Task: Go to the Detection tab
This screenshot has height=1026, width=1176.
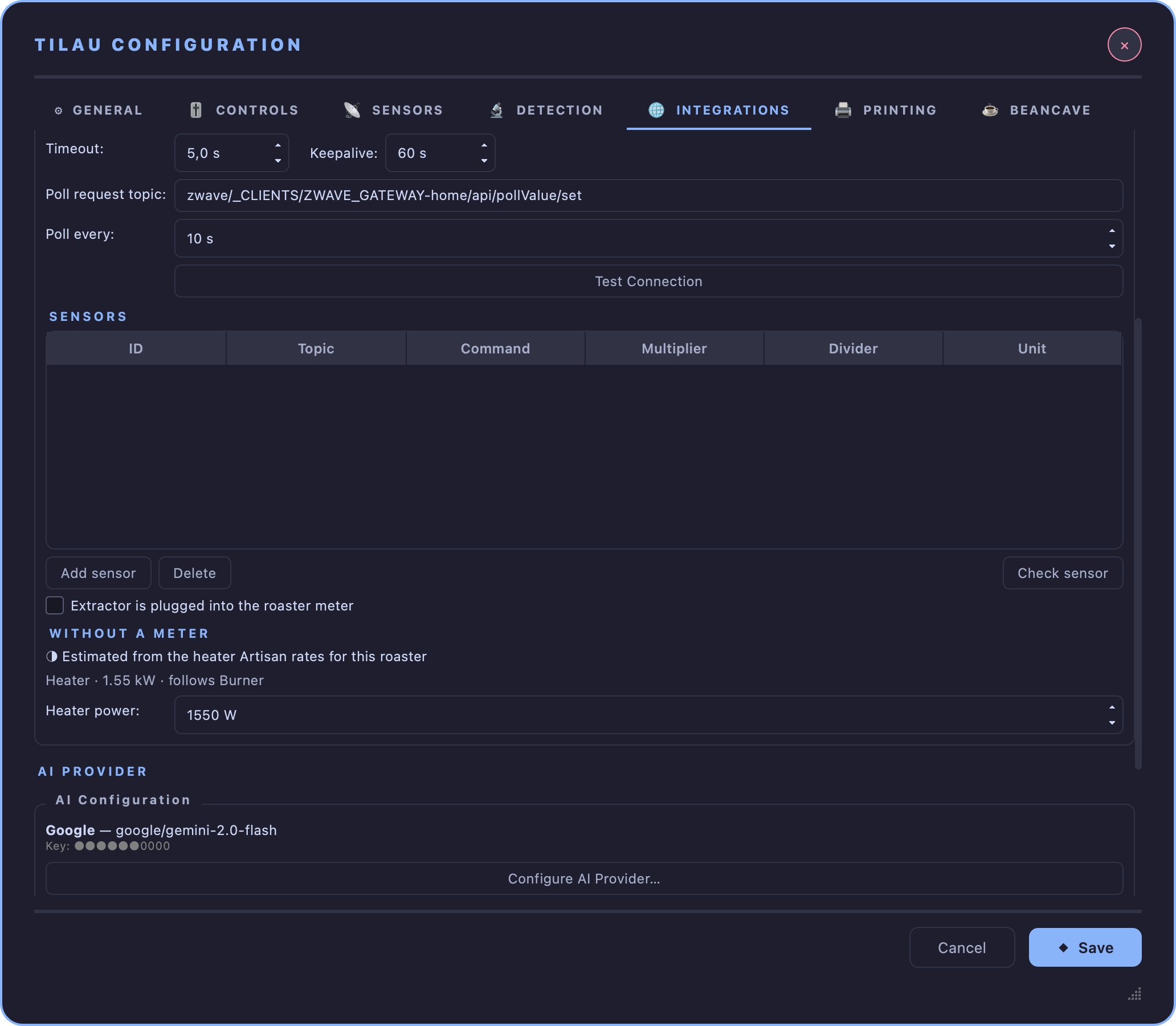Action: 546,110
